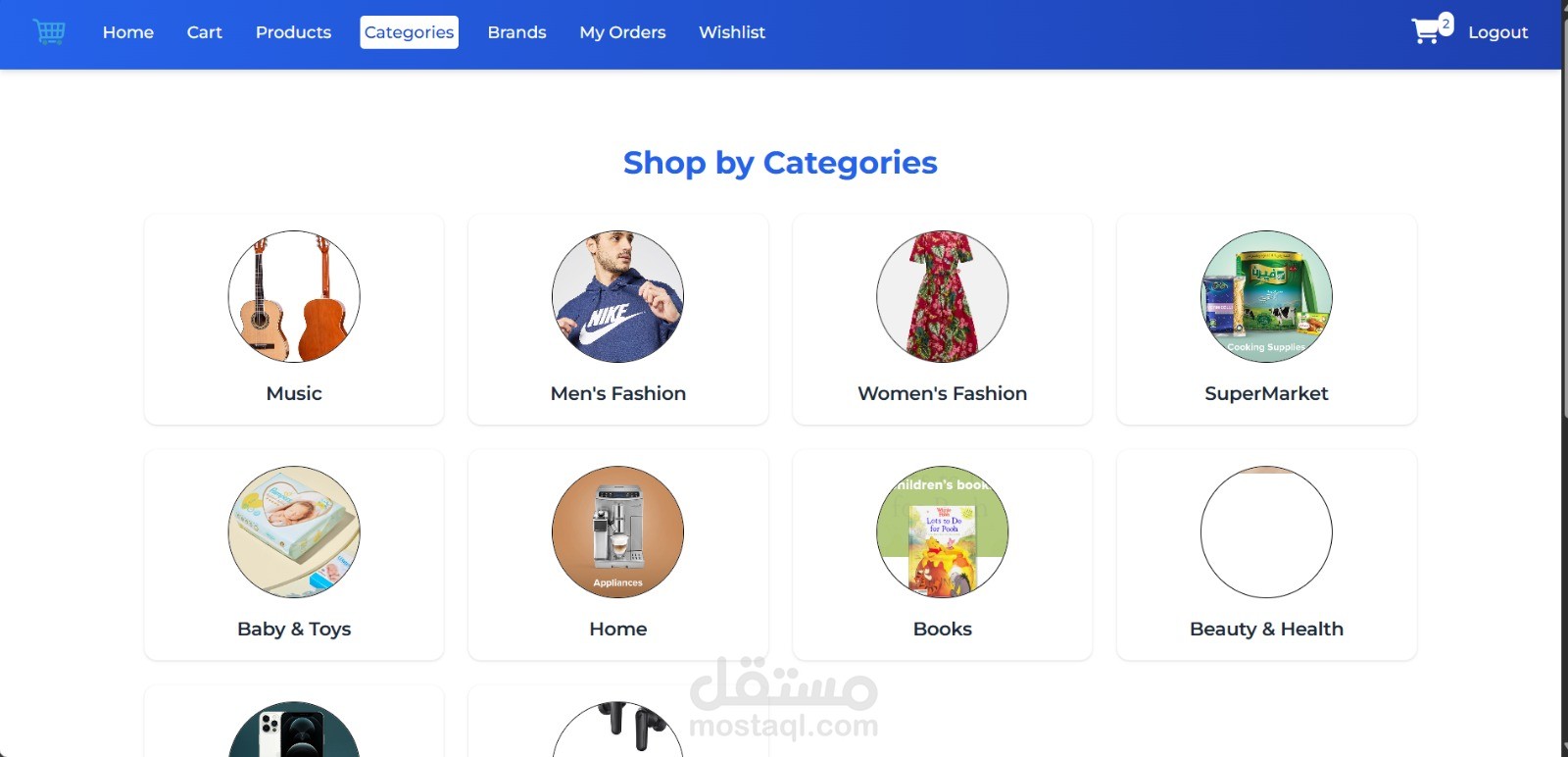Image resolution: width=1568 pixels, height=757 pixels.
Task: View My Orders page
Action: [x=622, y=32]
